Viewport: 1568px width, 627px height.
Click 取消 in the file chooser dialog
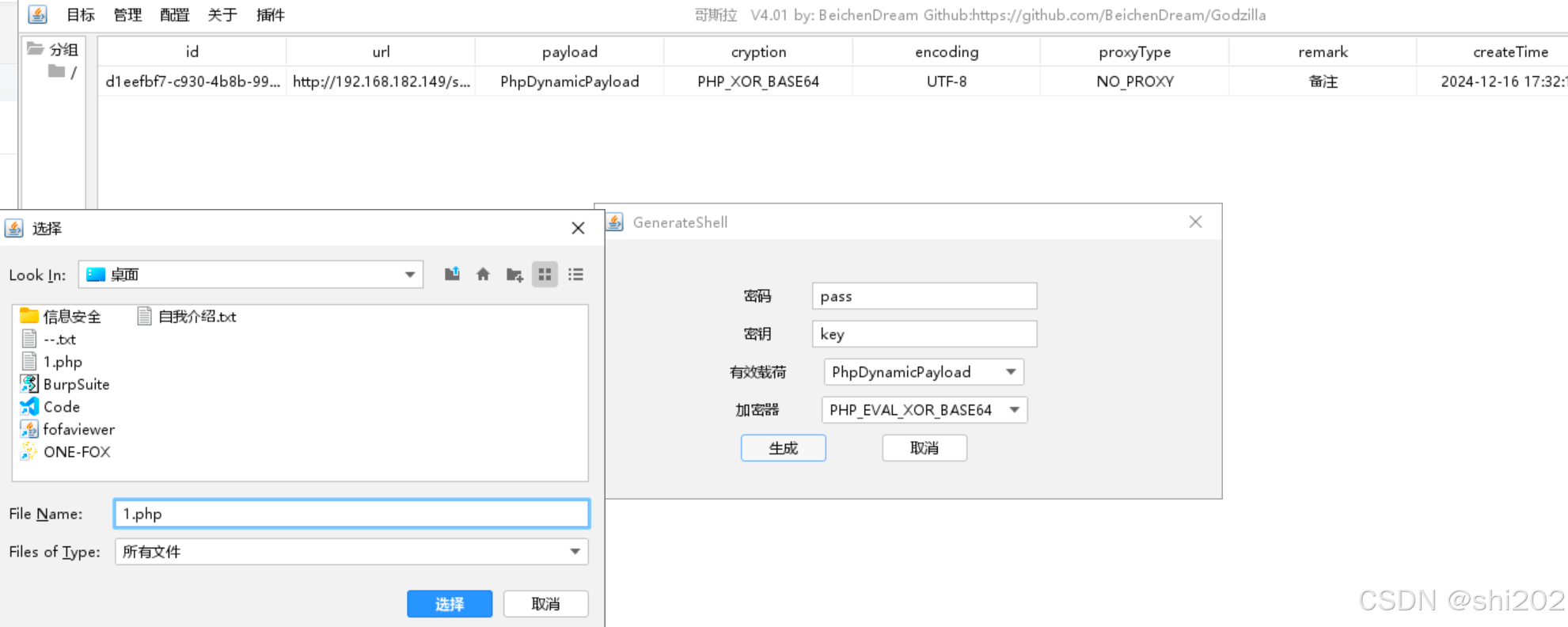click(x=545, y=604)
